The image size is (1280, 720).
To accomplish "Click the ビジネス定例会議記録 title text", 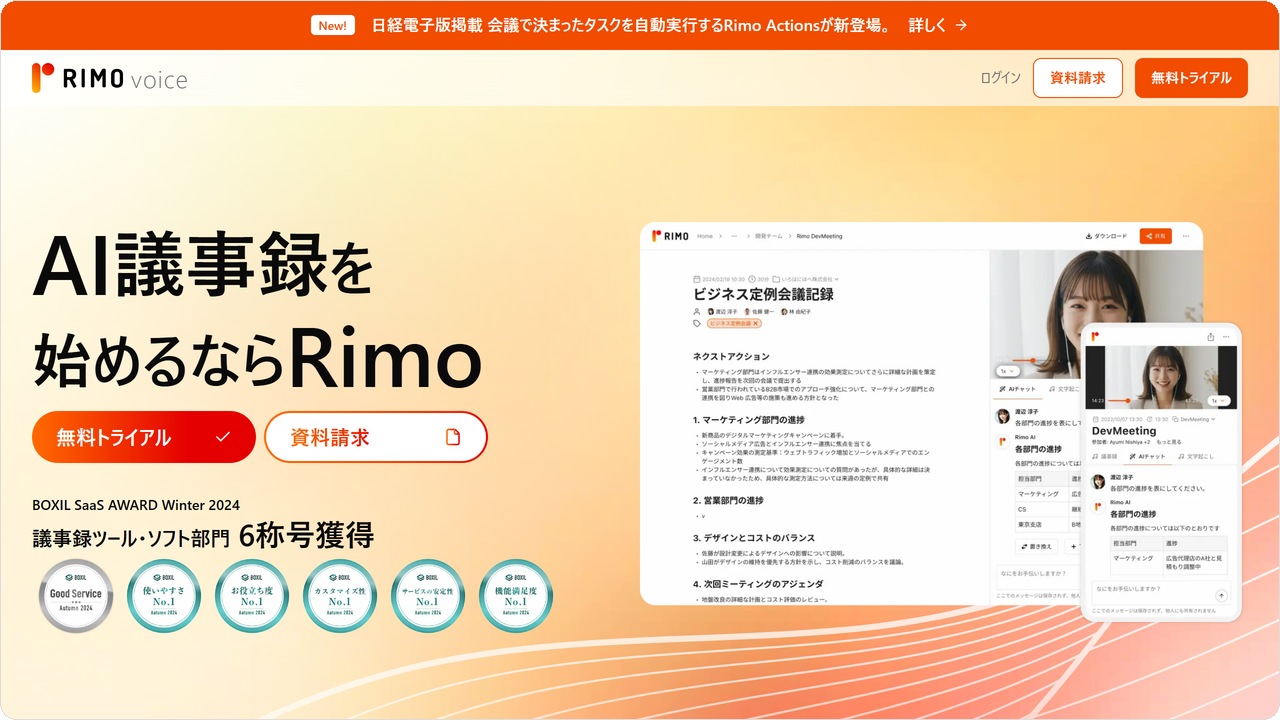I will coord(764,294).
